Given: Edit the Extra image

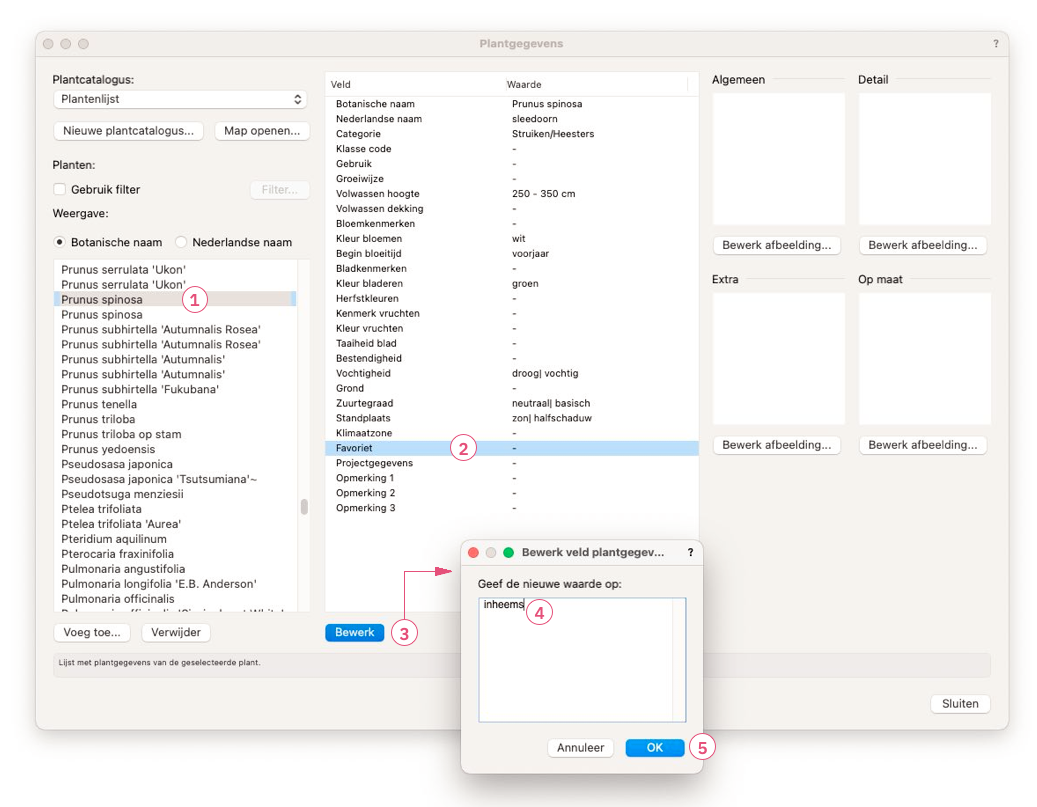Looking at the screenshot, I should (777, 445).
